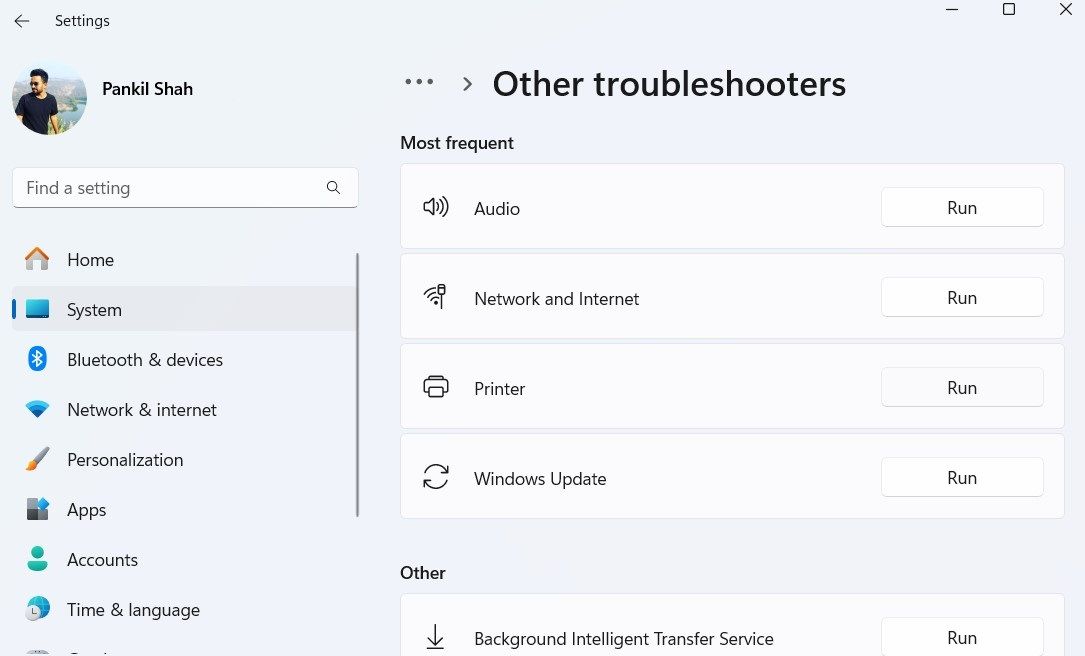1085x656 pixels.
Task: Click the Network & internet wifi icon
Action: [37, 410]
